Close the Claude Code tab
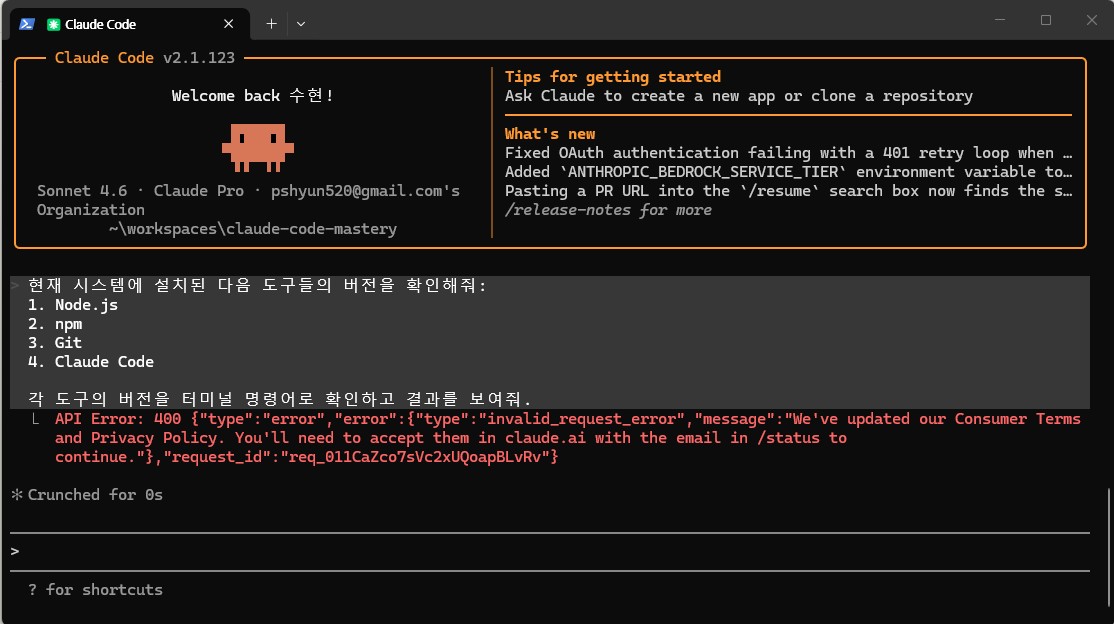 point(229,24)
